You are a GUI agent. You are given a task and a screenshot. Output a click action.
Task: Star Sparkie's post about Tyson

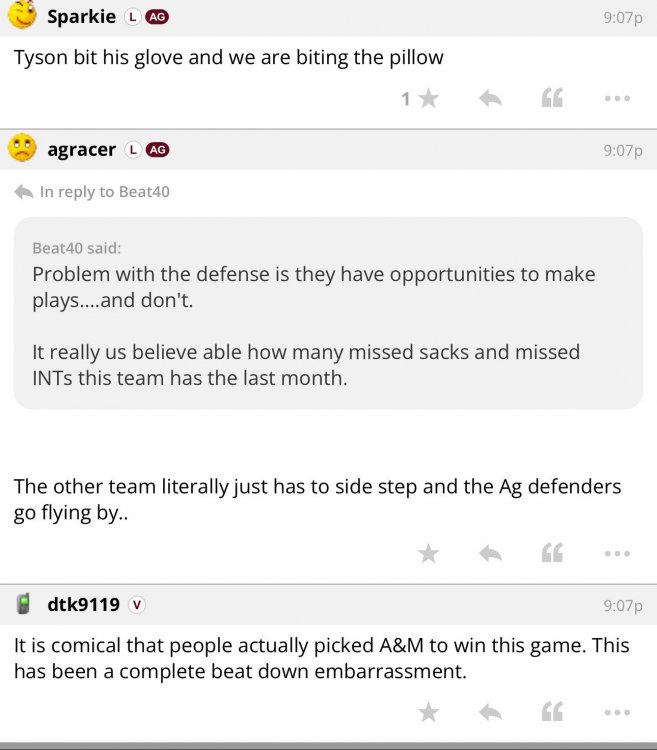[428, 98]
